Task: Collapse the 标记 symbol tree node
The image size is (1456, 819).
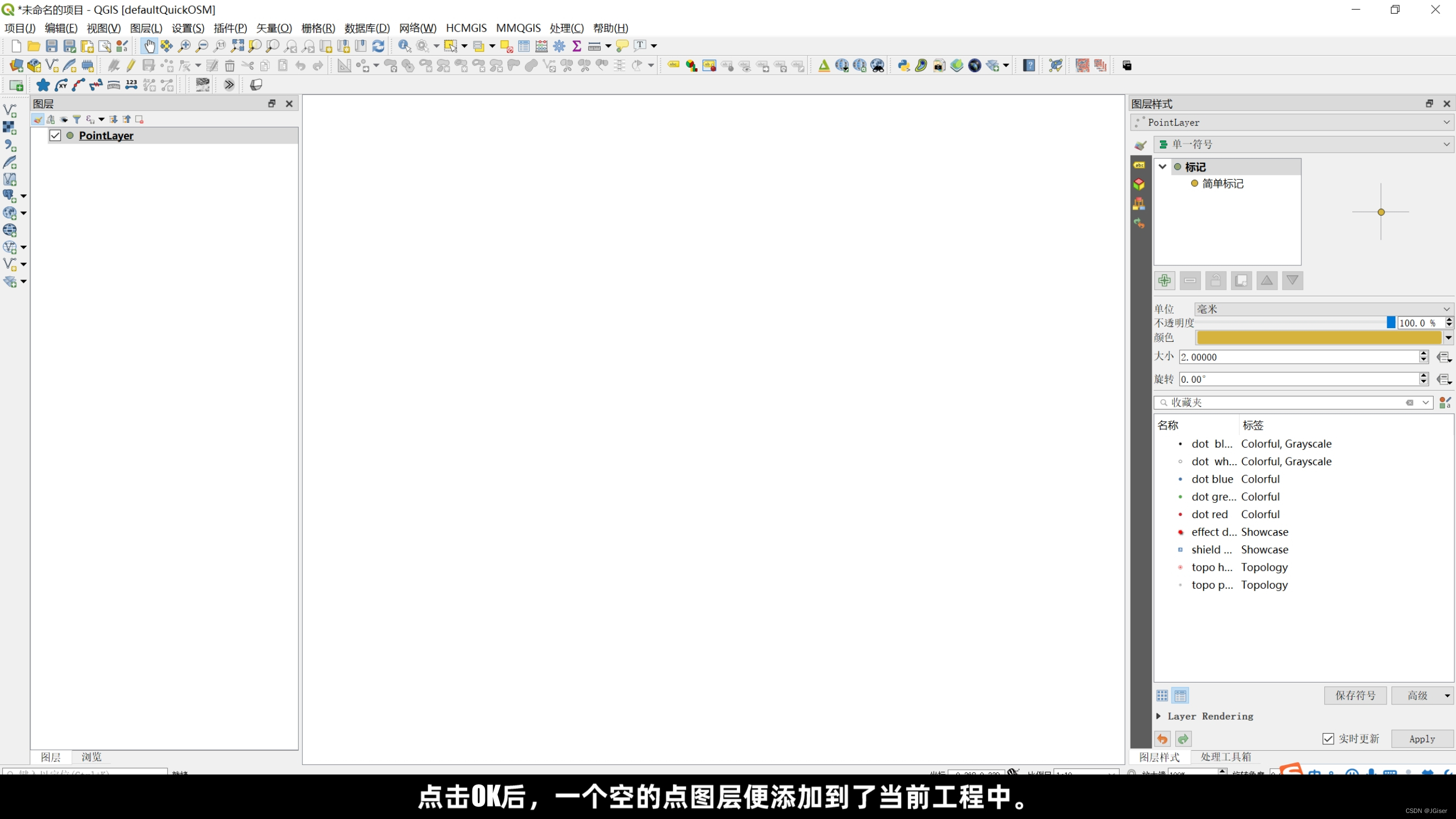Action: pos(1163,167)
